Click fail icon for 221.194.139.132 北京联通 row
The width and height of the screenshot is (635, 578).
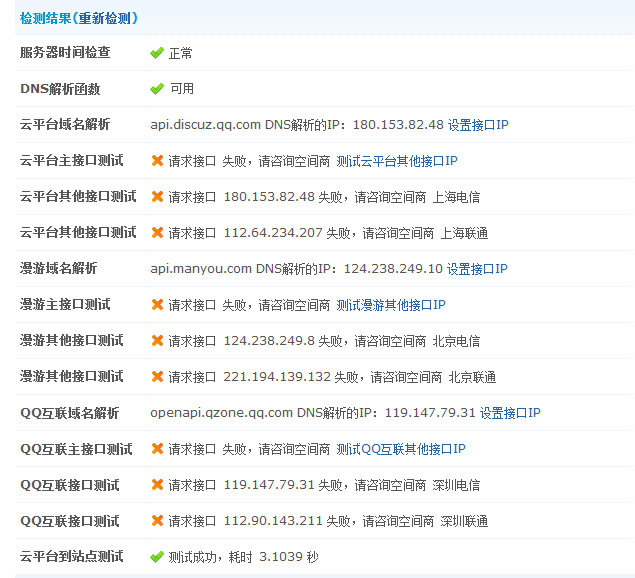[157, 377]
